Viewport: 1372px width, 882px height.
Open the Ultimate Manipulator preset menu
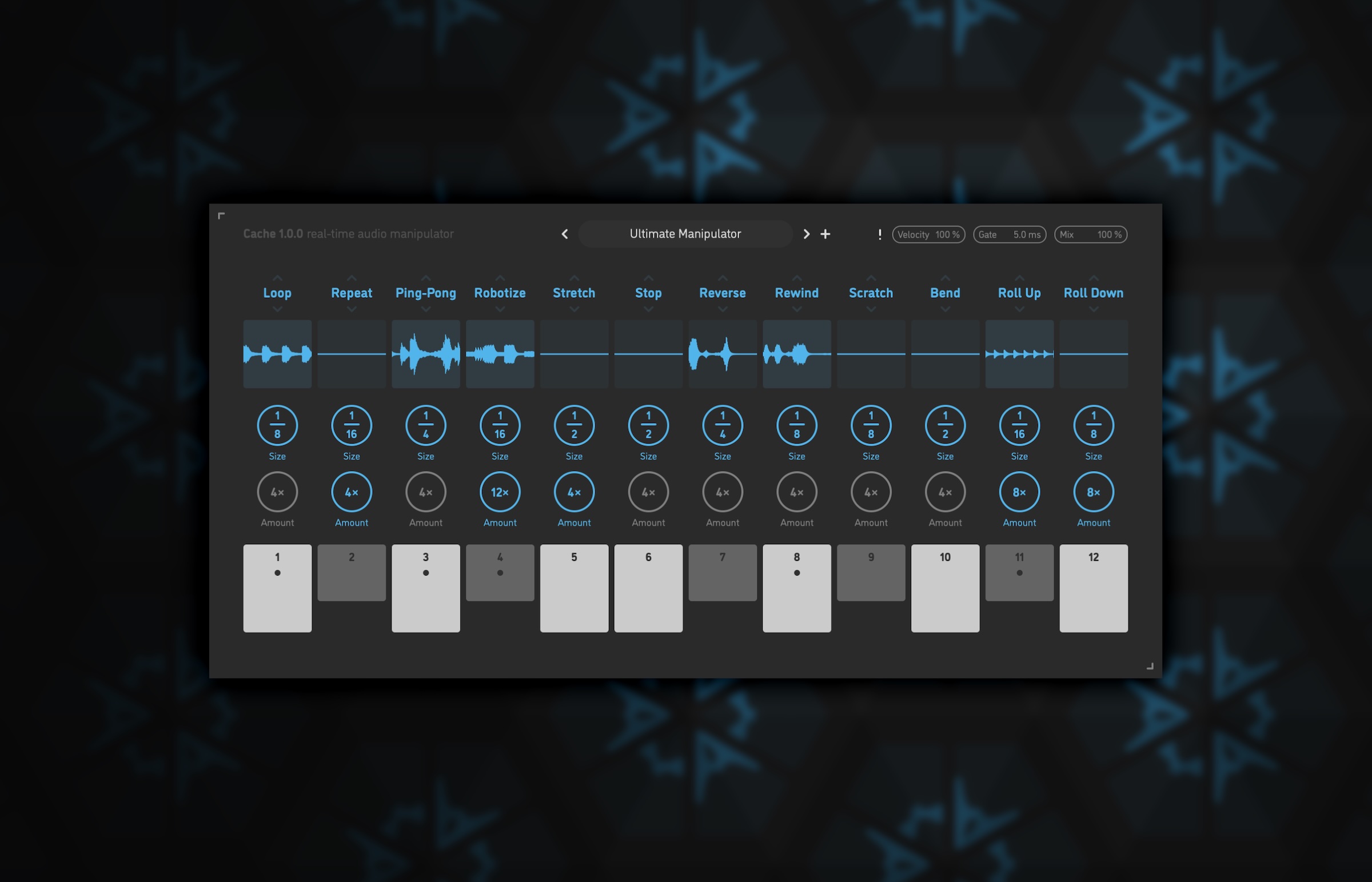[x=685, y=234]
